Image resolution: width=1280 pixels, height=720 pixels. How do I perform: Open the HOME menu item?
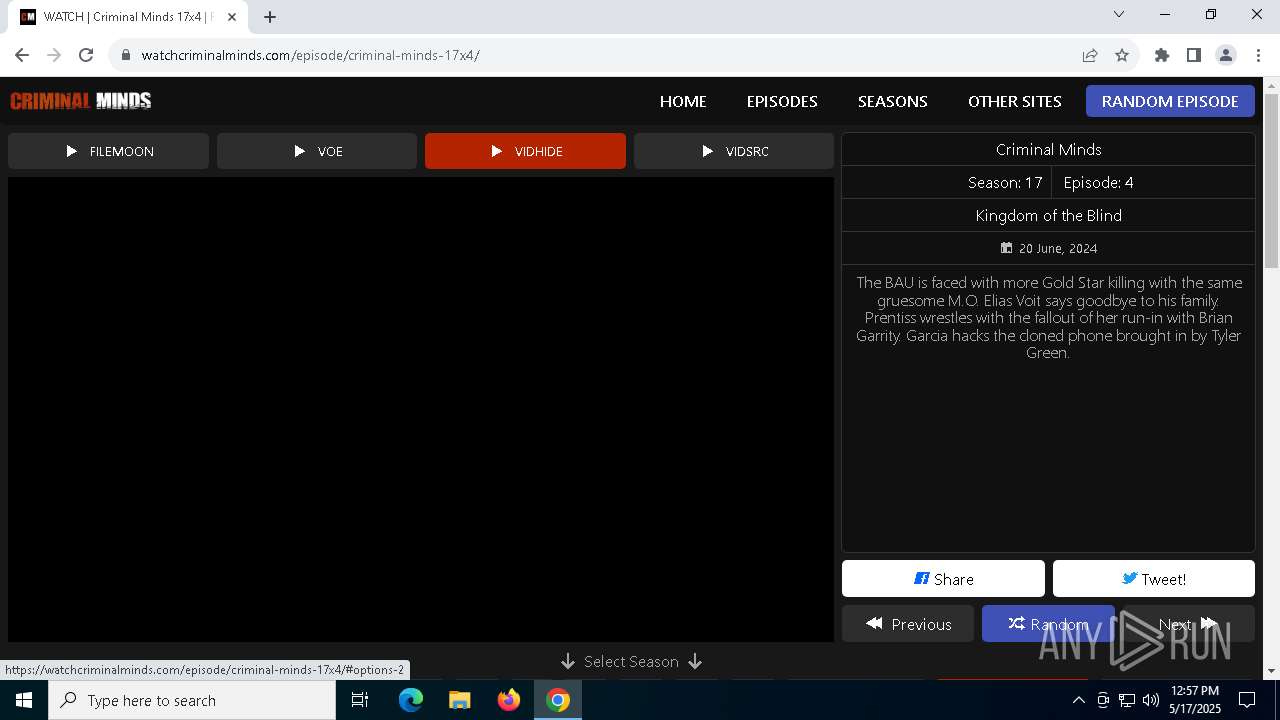683,101
